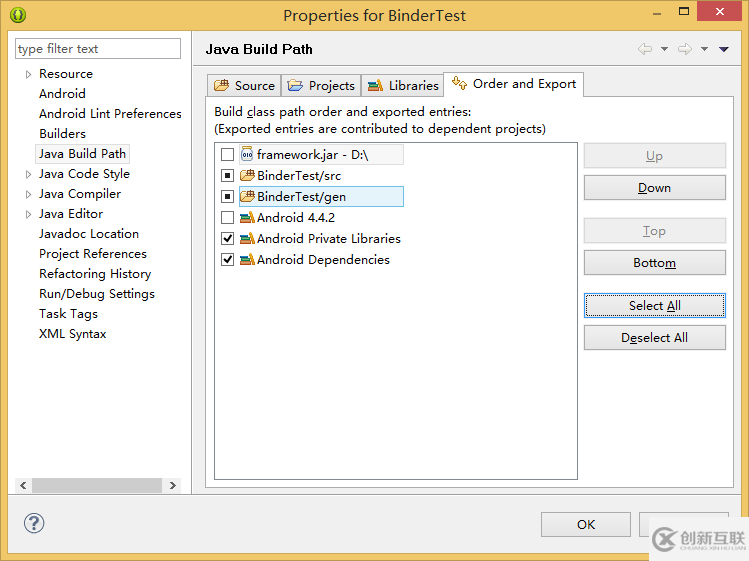Select the 'BinderTest/src' row text
The image size is (749, 561).
pyautogui.click(x=299, y=176)
